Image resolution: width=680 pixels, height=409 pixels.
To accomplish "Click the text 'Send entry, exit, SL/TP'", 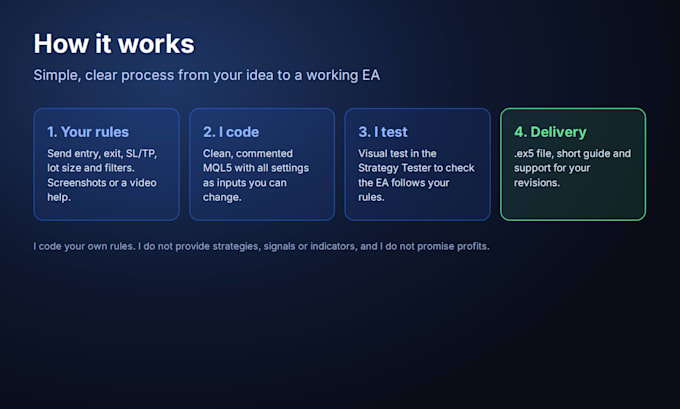I will (102, 154).
